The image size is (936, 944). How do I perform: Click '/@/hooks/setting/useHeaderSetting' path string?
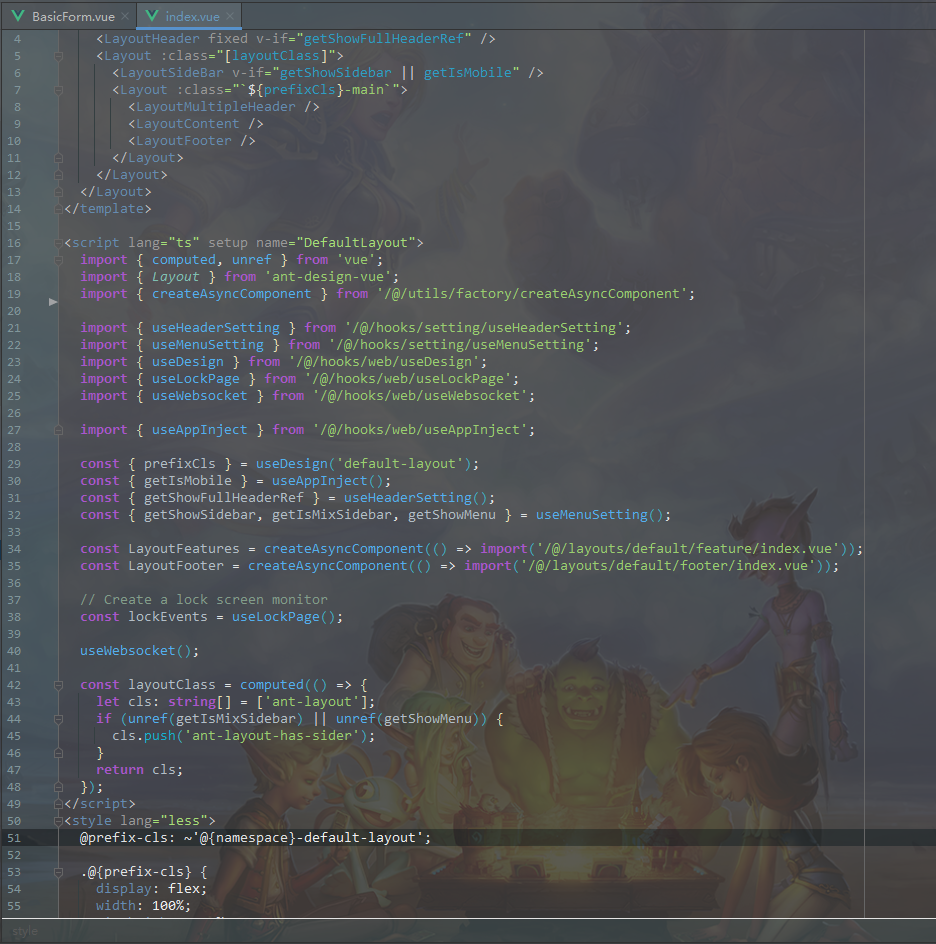click(485, 328)
